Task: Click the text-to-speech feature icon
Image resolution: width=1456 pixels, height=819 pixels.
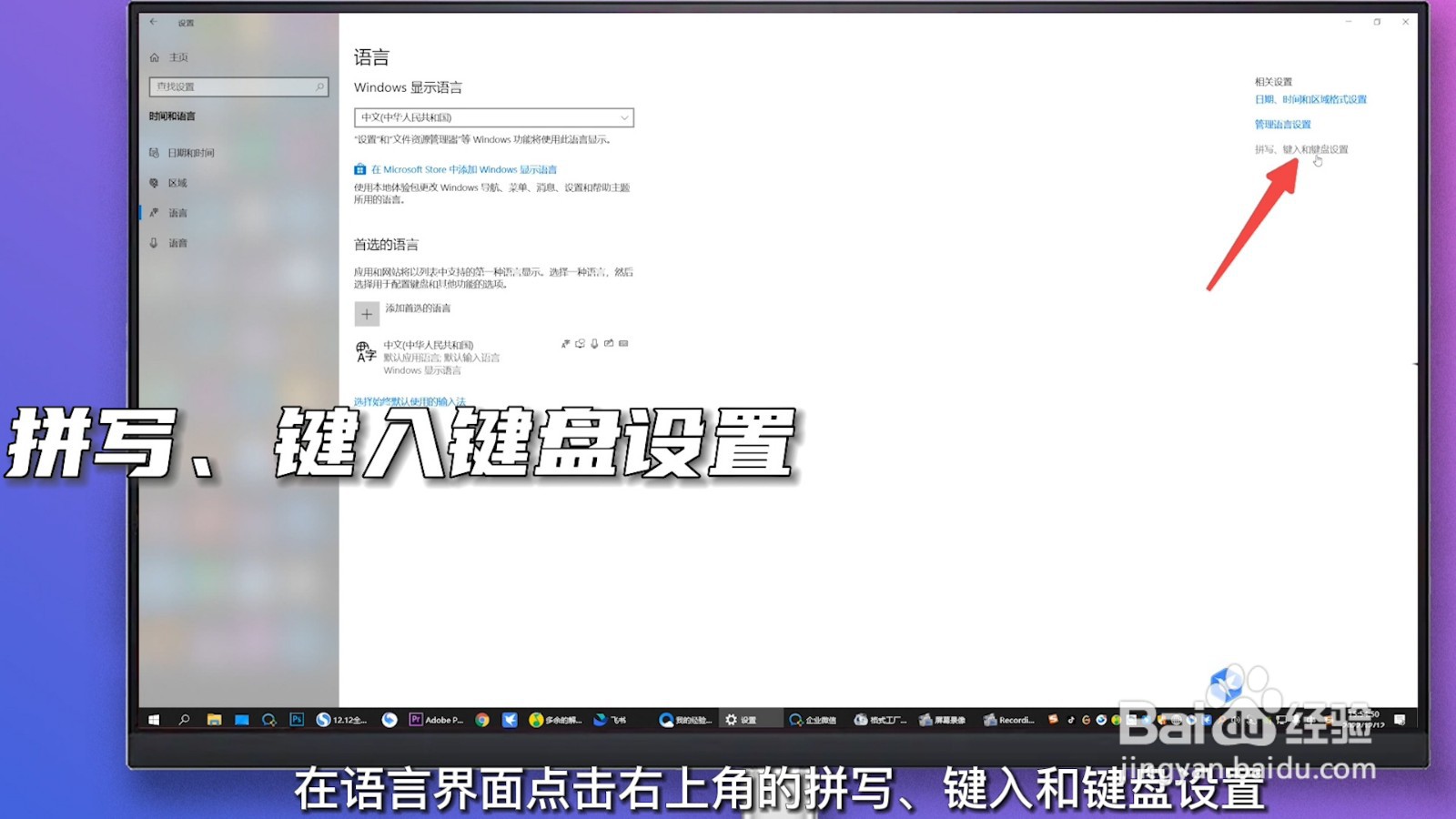Action: (x=580, y=344)
